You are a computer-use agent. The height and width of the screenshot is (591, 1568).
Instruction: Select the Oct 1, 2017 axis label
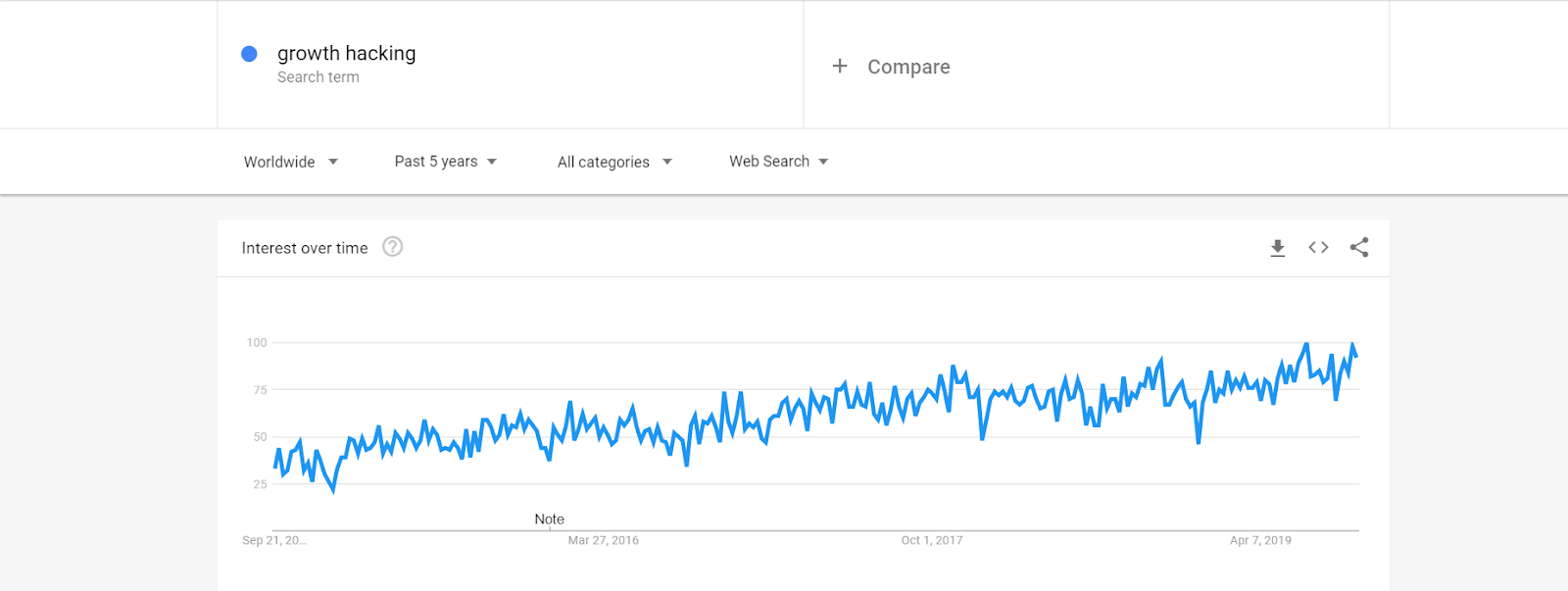932,540
